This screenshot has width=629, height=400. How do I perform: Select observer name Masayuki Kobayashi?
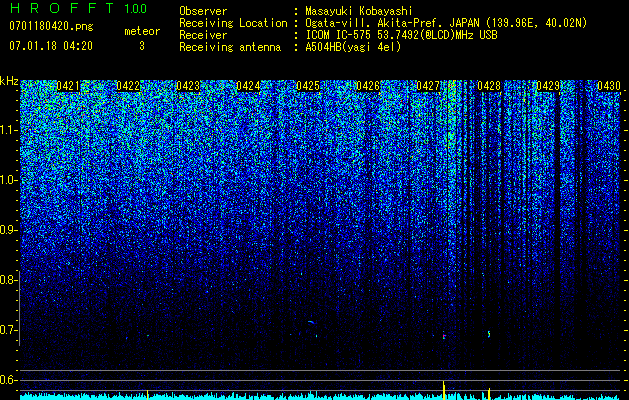coord(359,11)
